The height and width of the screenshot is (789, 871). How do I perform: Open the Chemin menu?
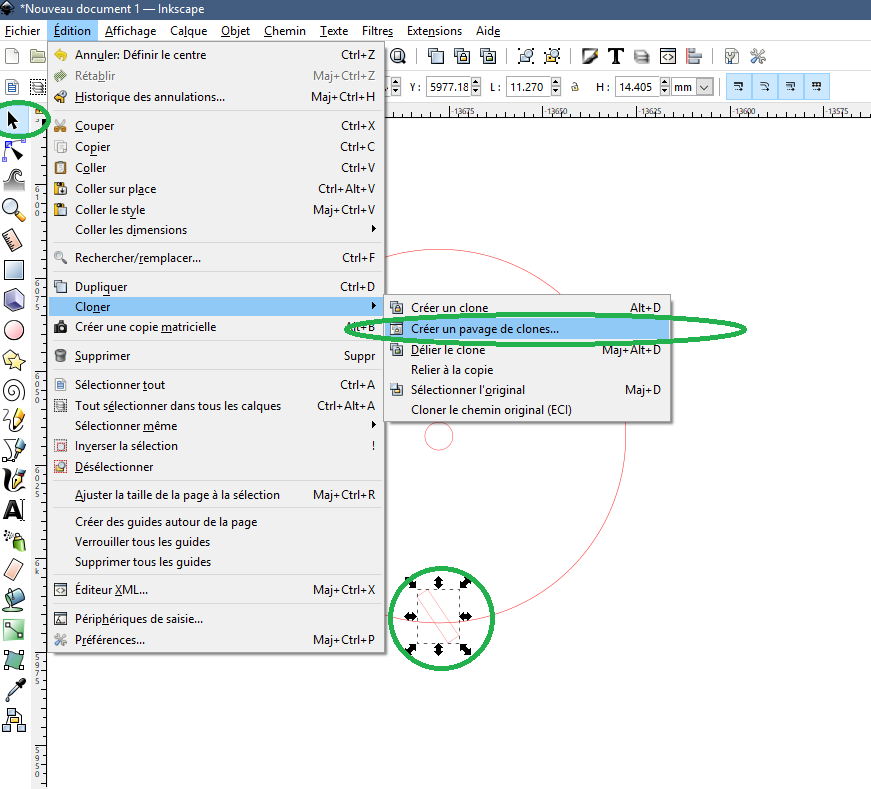[285, 31]
